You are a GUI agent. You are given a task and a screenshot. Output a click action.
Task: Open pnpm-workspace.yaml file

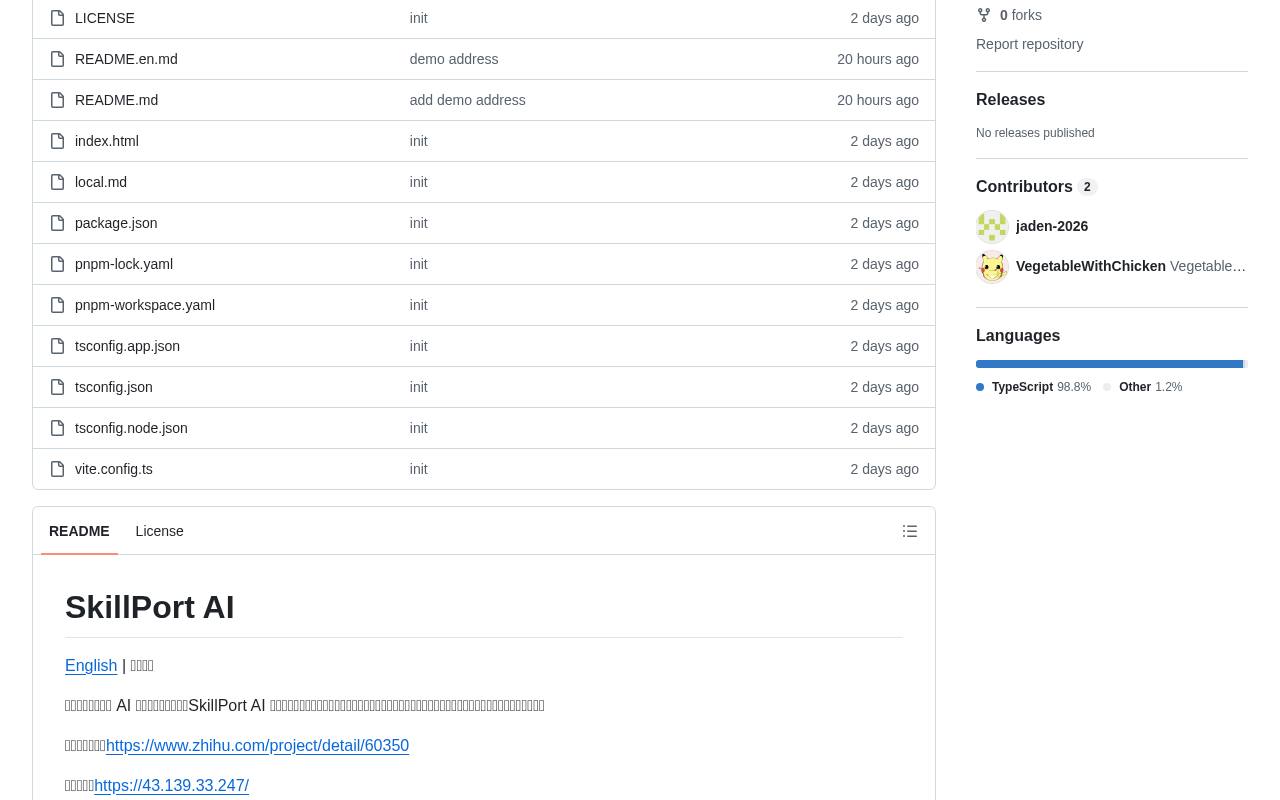[x=145, y=305]
